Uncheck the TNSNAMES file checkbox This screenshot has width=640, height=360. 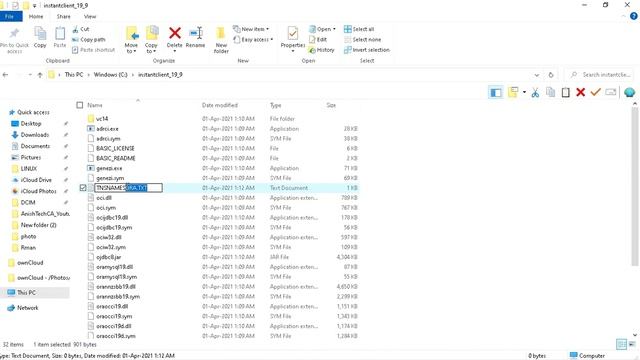click(83, 188)
